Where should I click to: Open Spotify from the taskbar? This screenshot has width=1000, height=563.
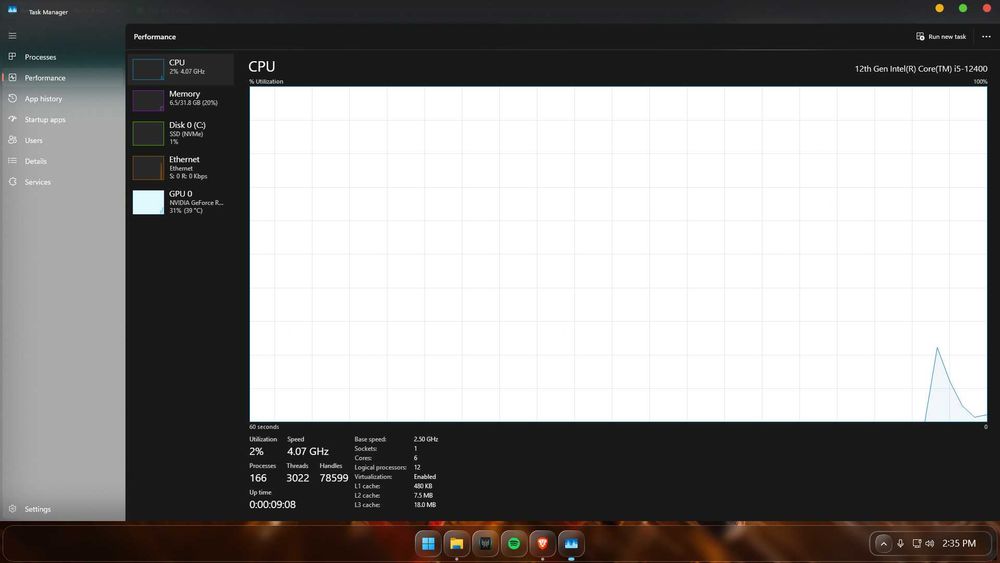pyautogui.click(x=514, y=544)
